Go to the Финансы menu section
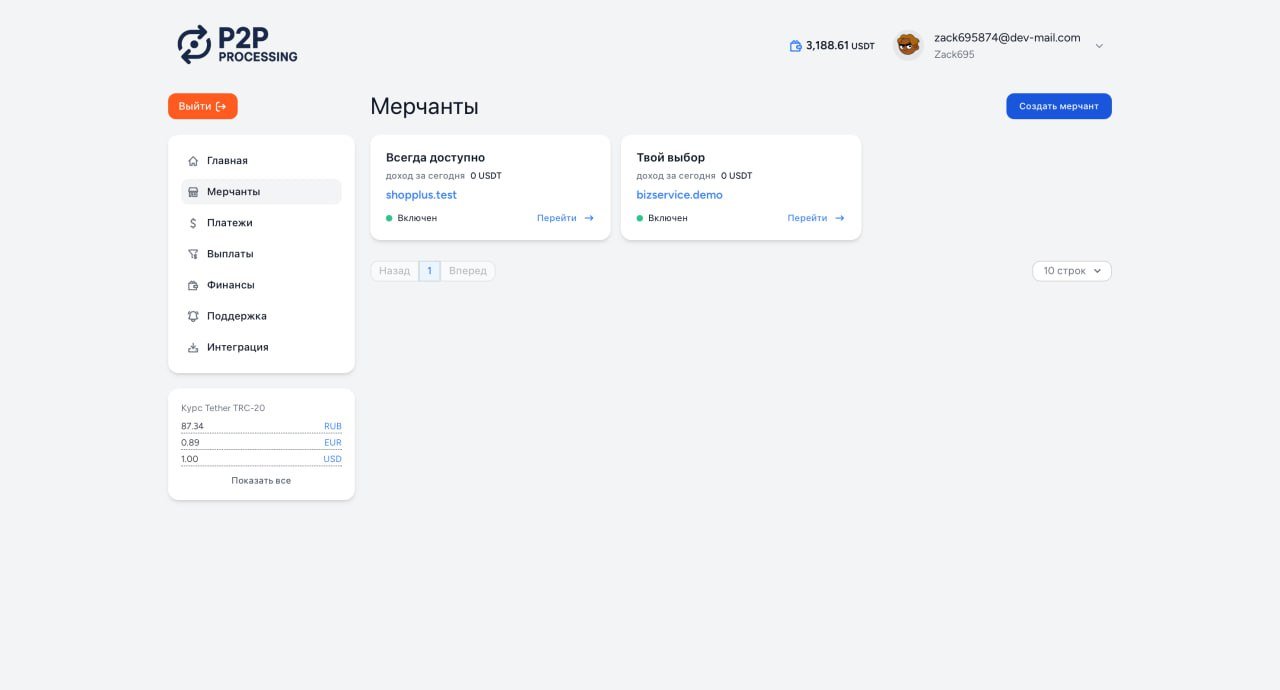 click(x=230, y=285)
